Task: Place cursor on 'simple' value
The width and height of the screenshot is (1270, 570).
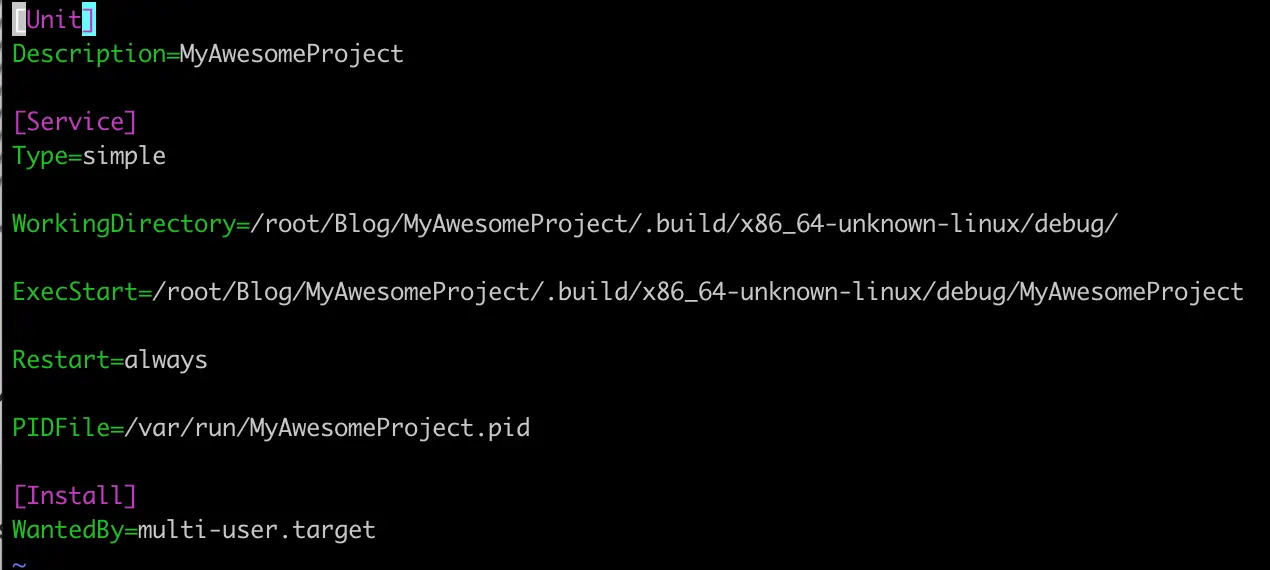Action: point(124,156)
